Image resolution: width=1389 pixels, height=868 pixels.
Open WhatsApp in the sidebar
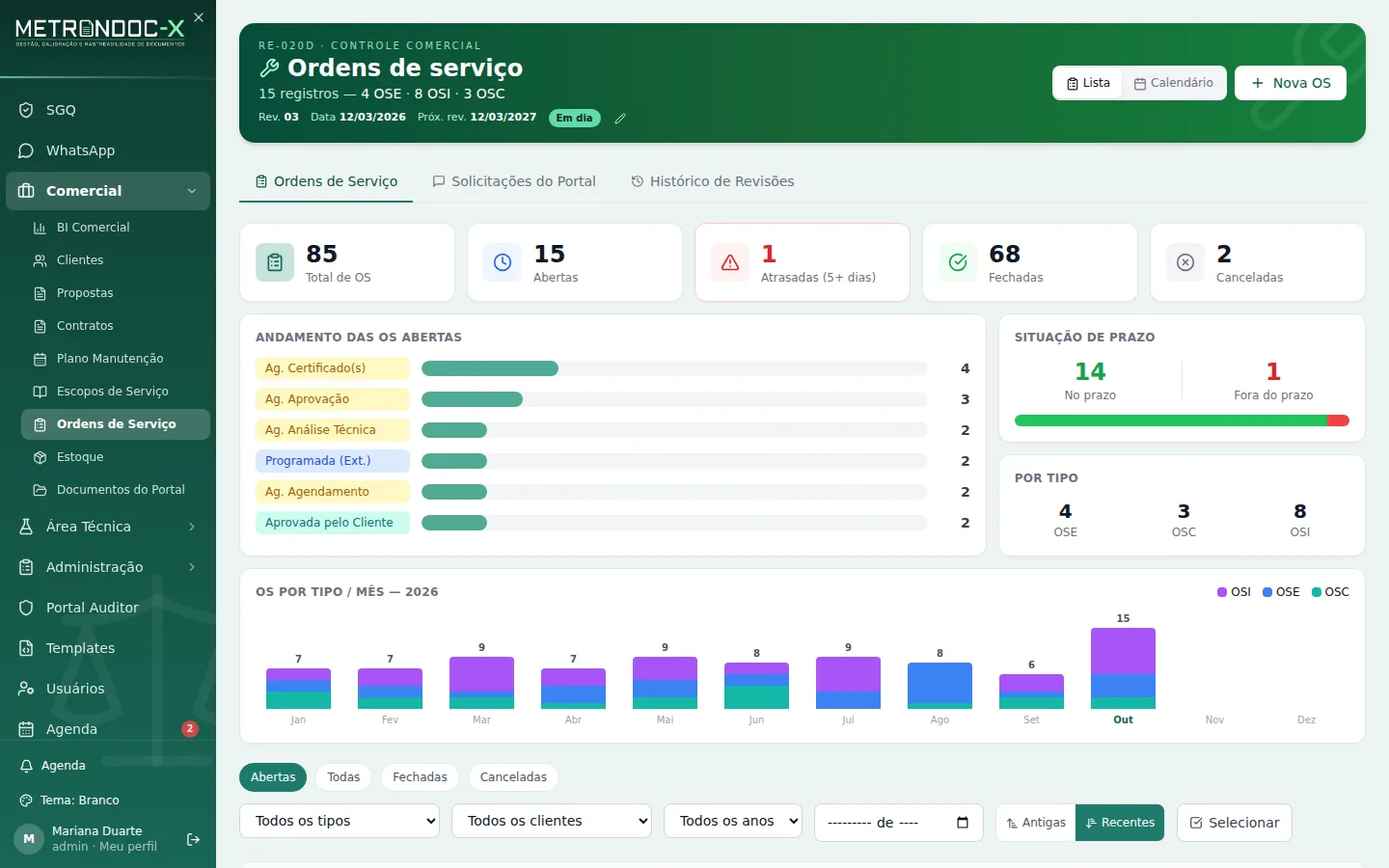pos(108,150)
